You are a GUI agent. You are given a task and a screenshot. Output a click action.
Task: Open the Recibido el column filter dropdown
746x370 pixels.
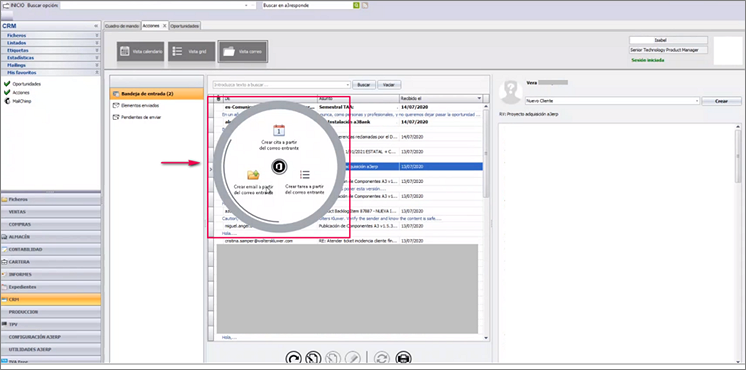478,98
